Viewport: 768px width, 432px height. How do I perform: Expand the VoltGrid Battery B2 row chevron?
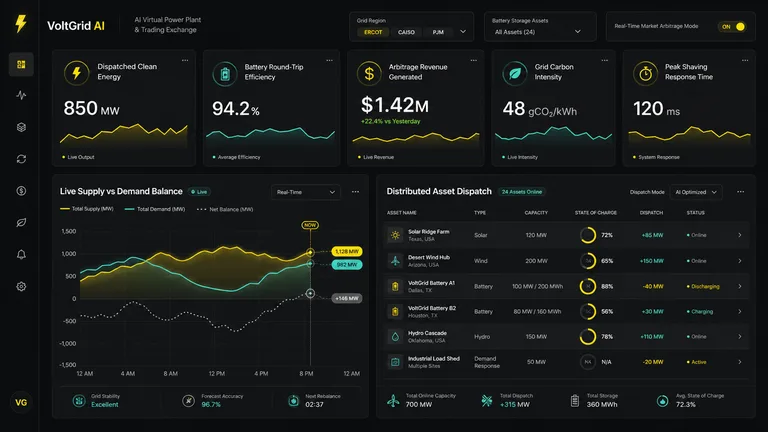(740, 312)
